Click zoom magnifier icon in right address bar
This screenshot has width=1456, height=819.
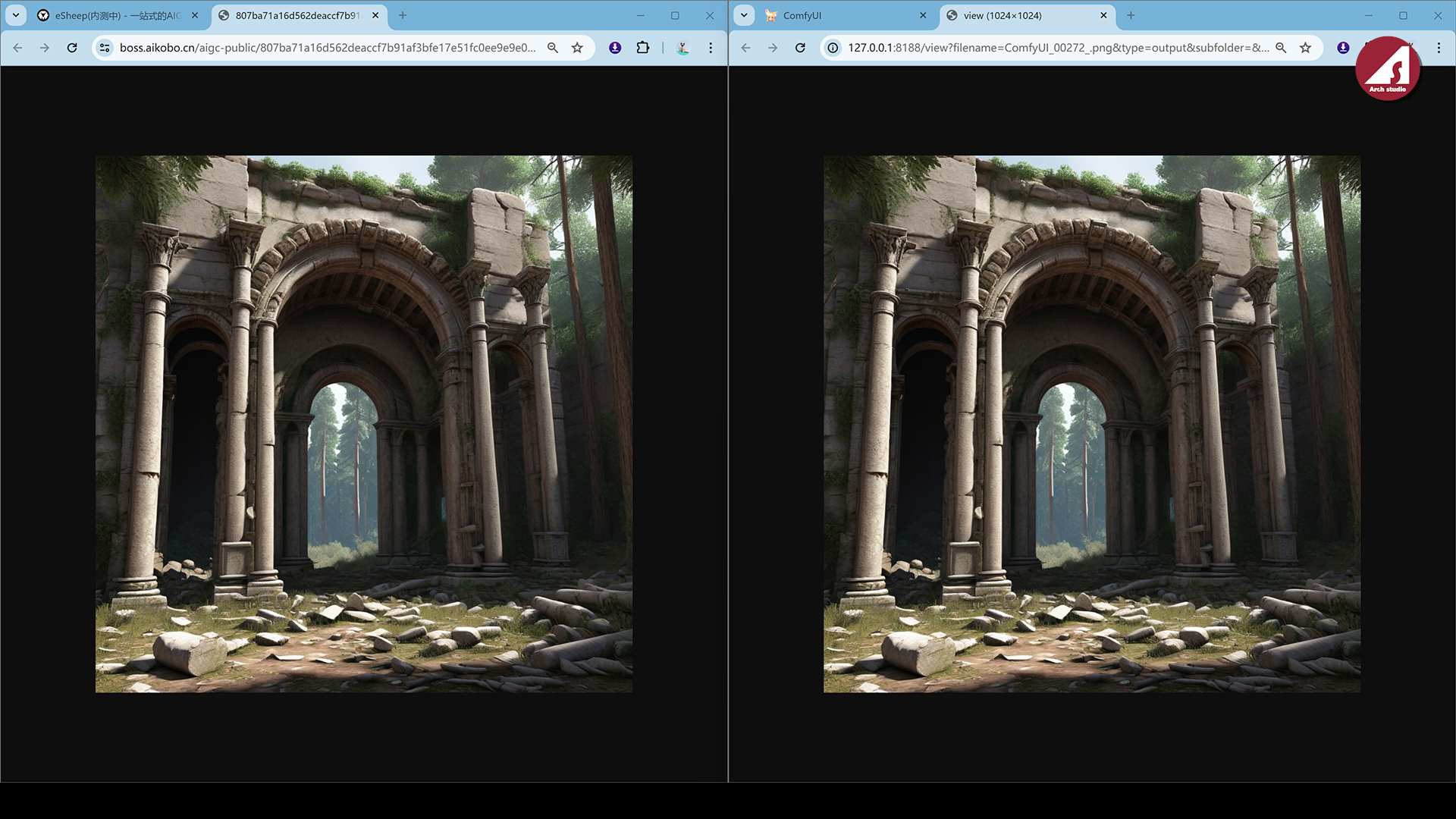coord(1281,48)
